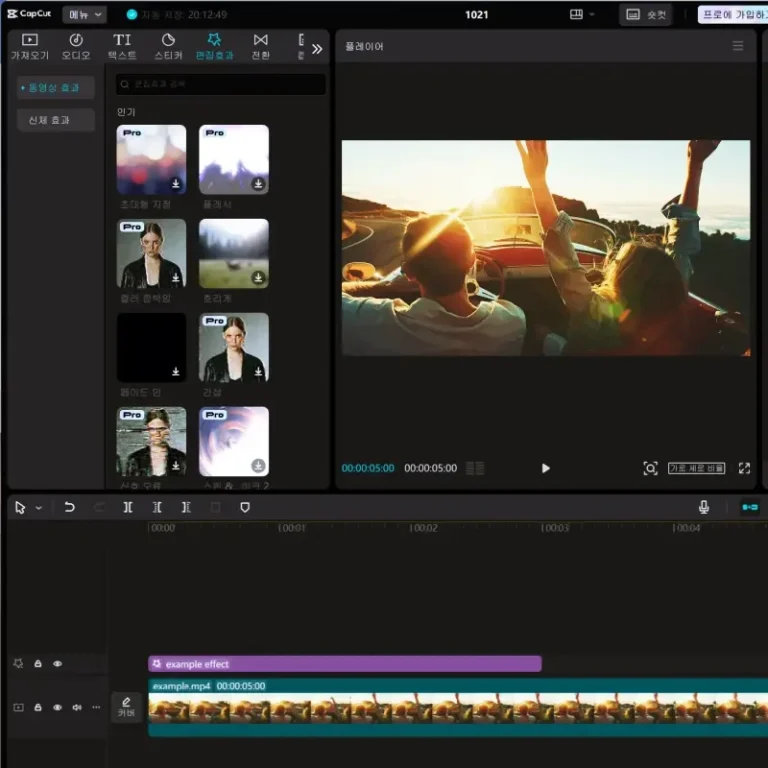The height and width of the screenshot is (768, 768).
Task: Delete left of playhead trim tool
Action: (x=157, y=507)
